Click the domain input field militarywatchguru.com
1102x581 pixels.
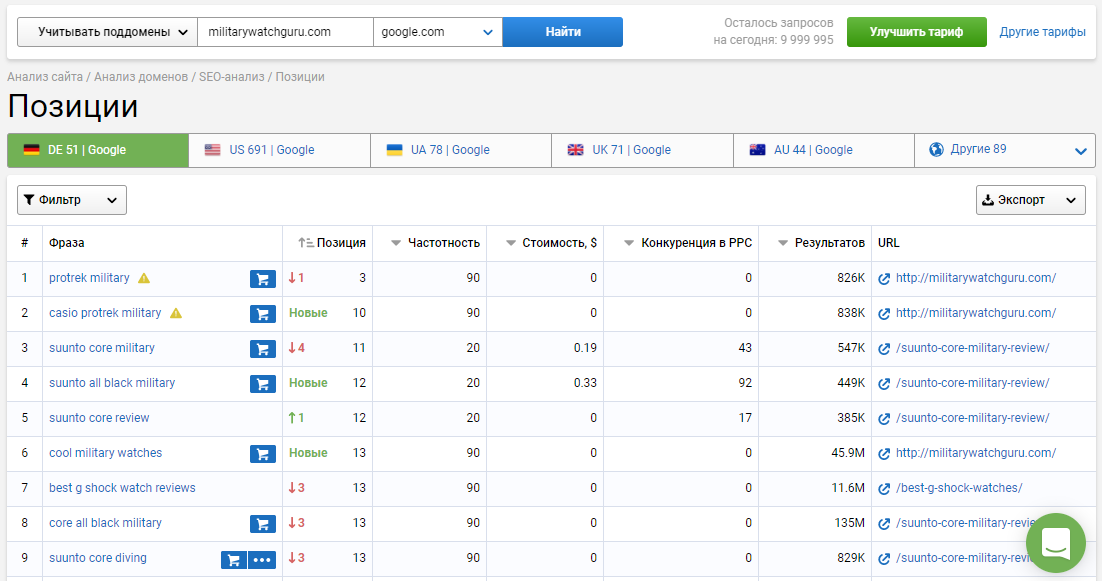click(x=285, y=32)
